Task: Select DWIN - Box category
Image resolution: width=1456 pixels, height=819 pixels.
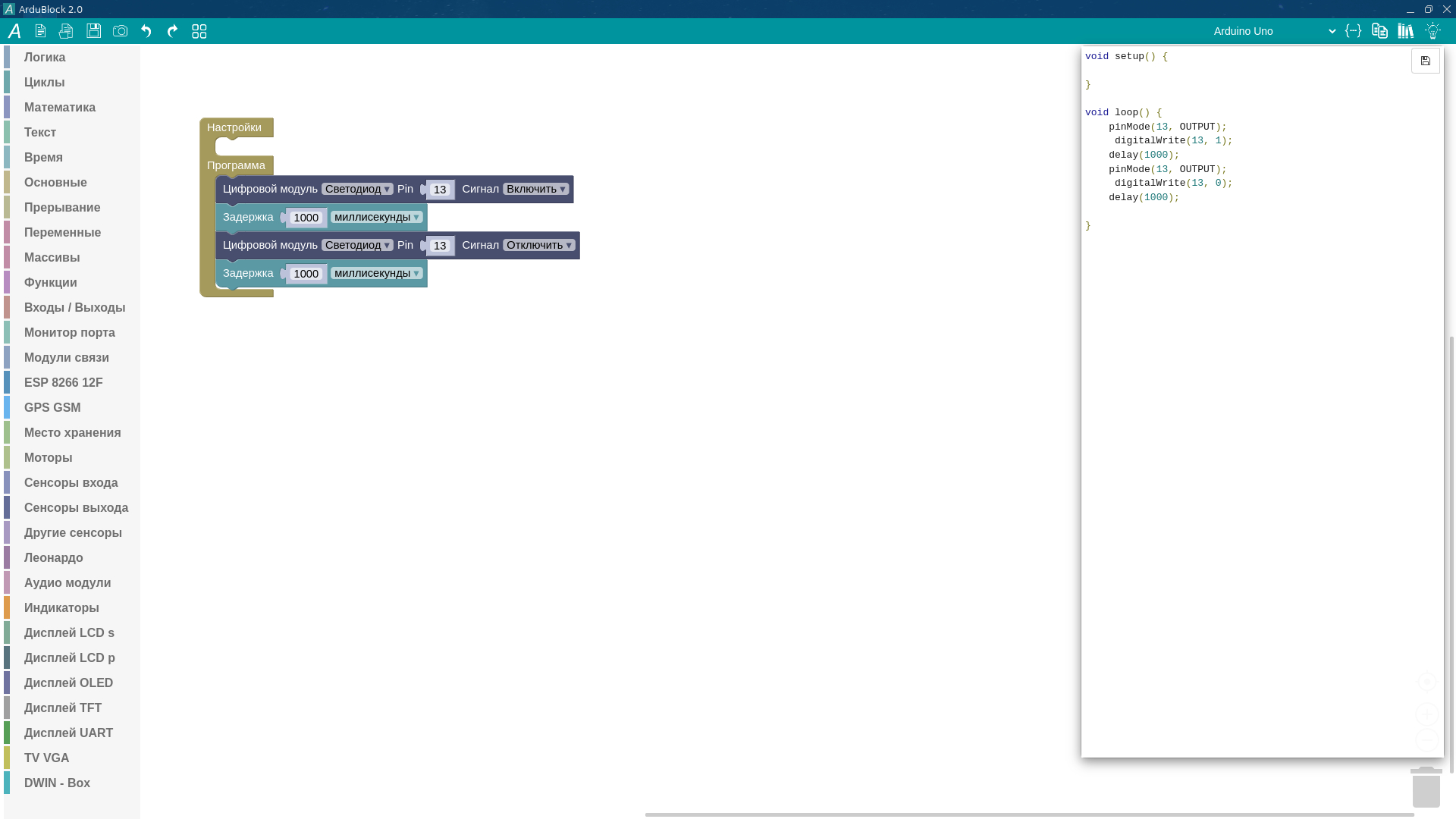Action: (x=71, y=783)
